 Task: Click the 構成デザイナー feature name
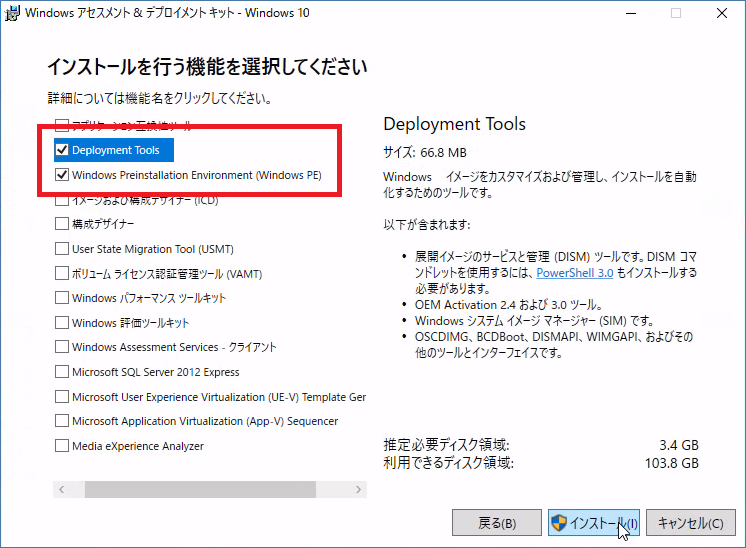click(103, 224)
